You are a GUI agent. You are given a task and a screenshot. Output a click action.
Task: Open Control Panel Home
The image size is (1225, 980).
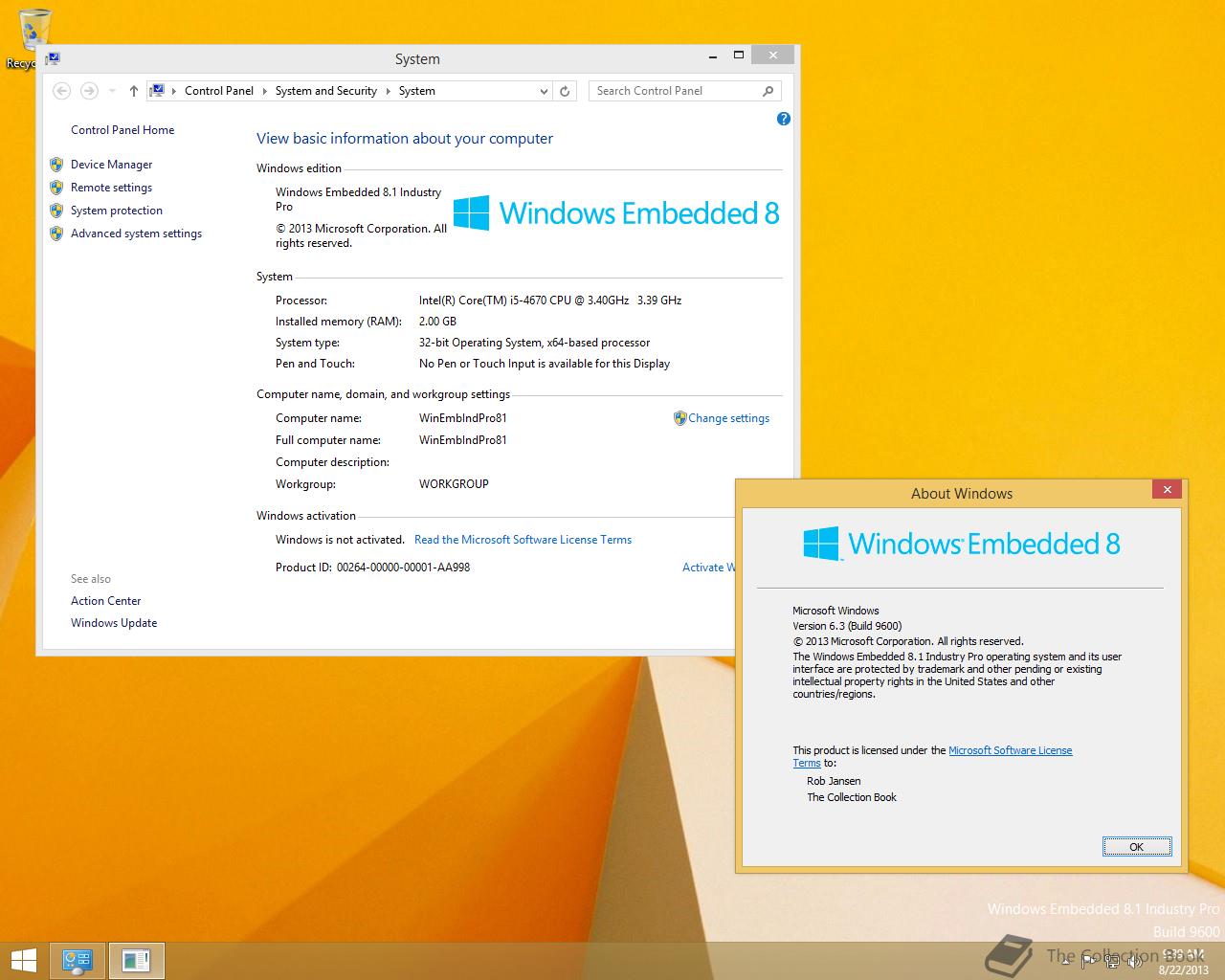122,130
